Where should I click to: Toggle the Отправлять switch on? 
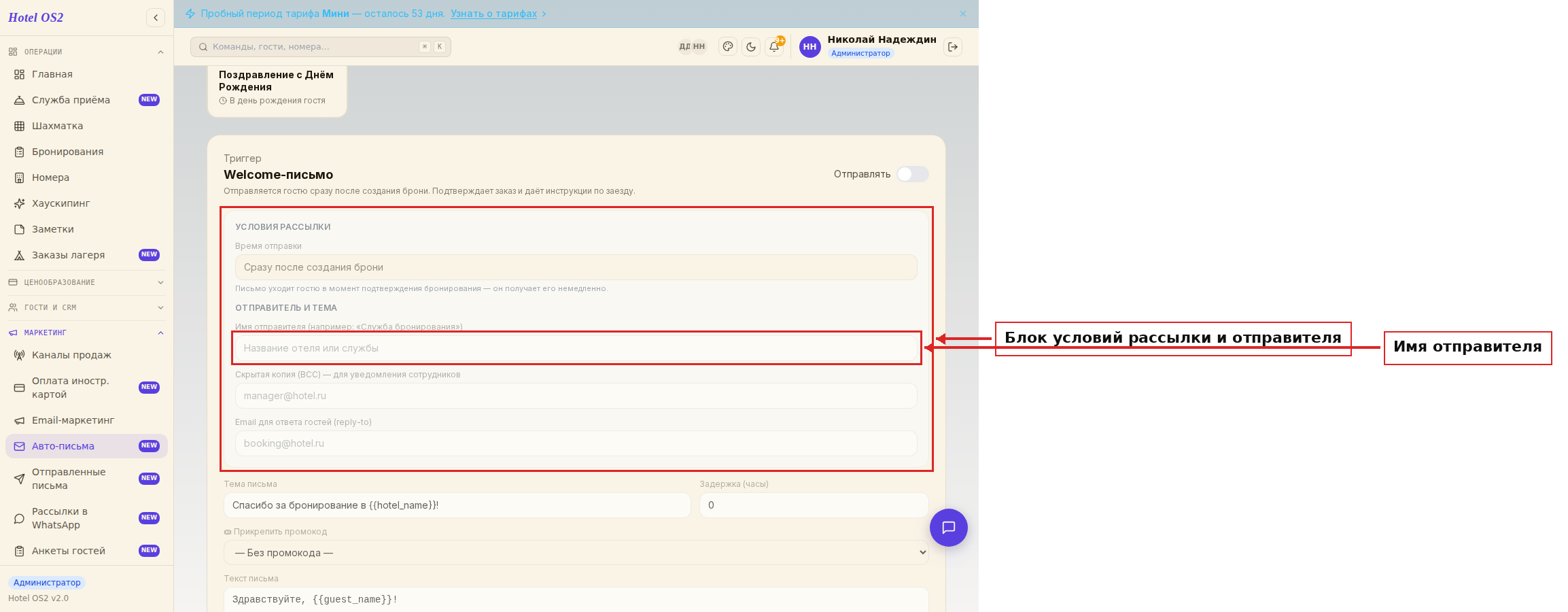point(912,174)
